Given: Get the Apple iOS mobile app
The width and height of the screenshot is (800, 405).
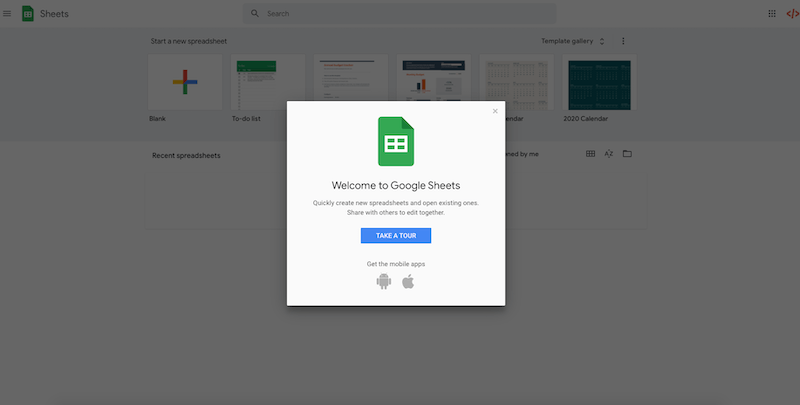Looking at the screenshot, I should click(x=408, y=282).
